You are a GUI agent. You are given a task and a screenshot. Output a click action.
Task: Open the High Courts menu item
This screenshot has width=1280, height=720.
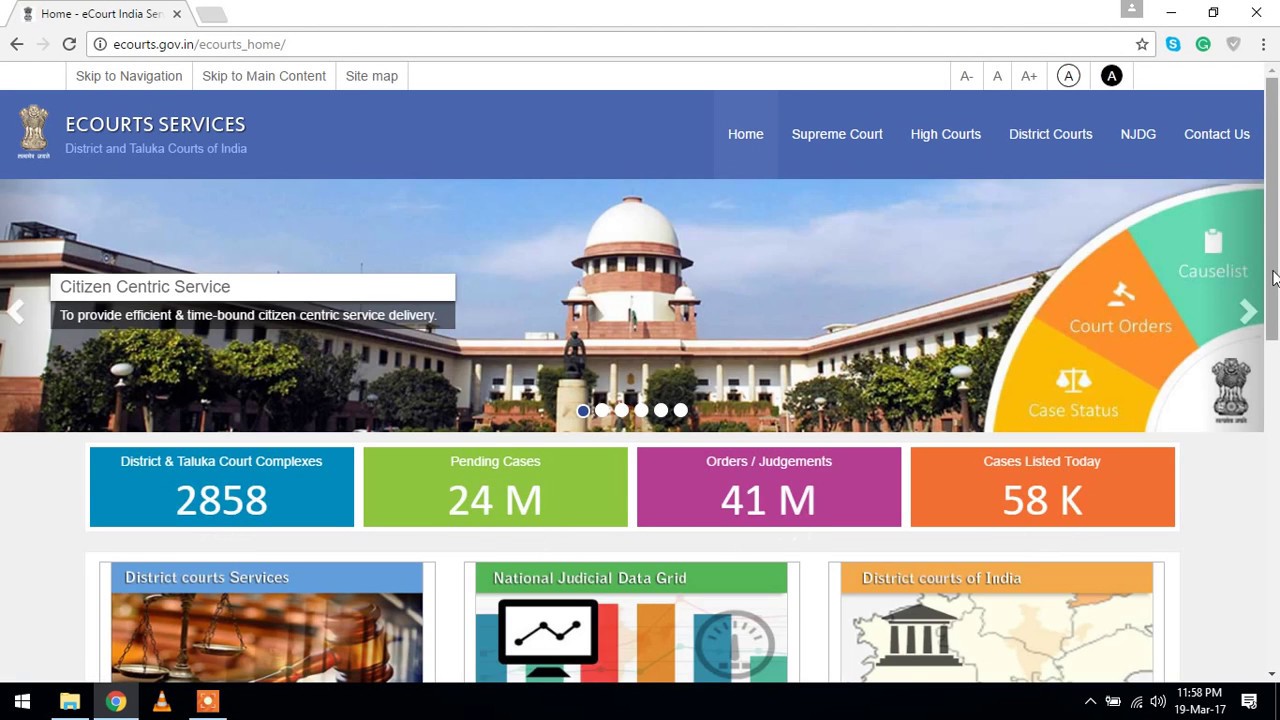[x=945, y=134]
